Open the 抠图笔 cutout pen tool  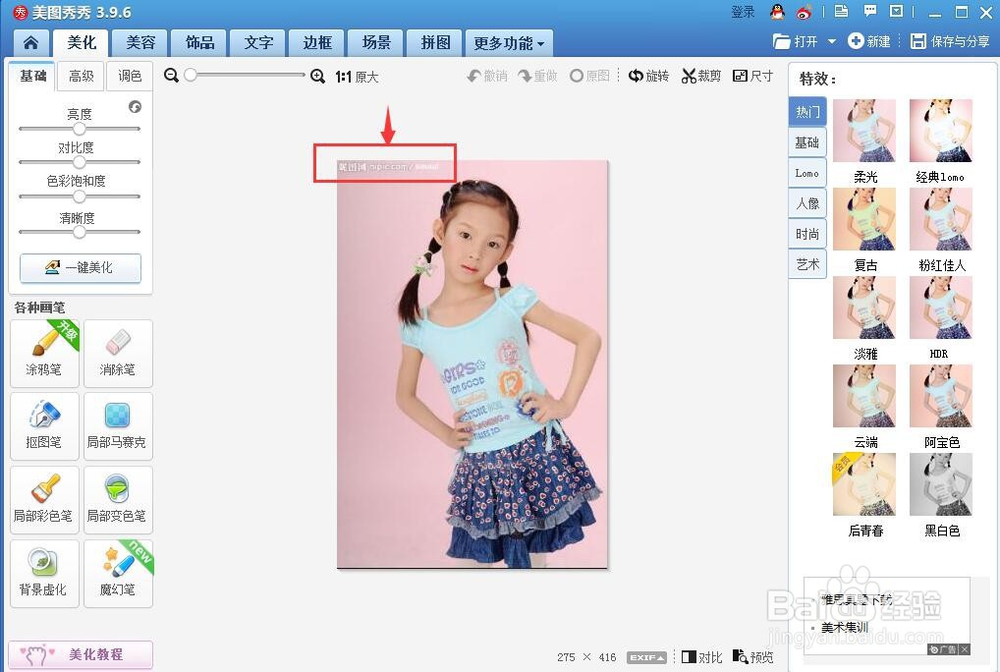(x=44, y=426)
